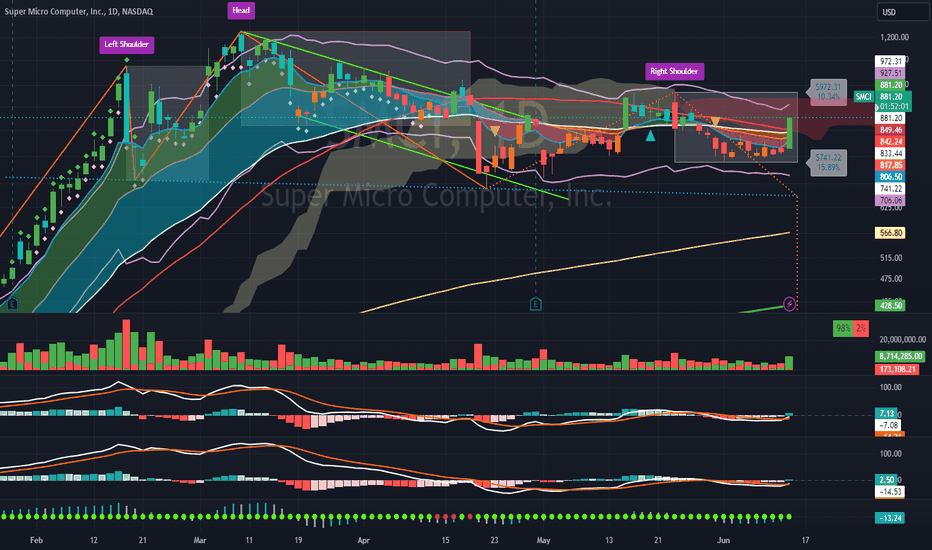Select the Right Shoulder pattern label

coord(674,71)
